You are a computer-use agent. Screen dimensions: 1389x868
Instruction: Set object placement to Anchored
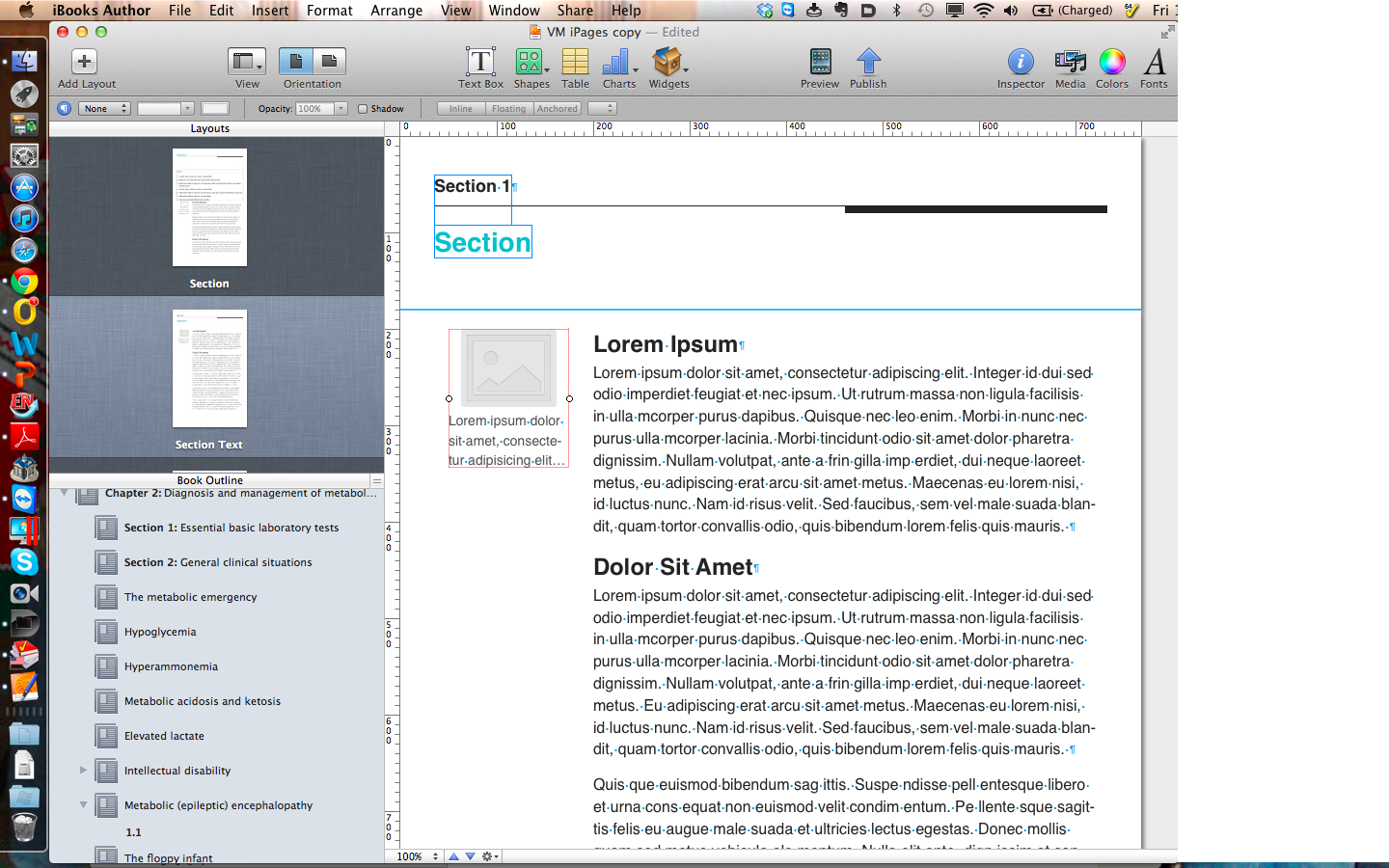(558, 109)
